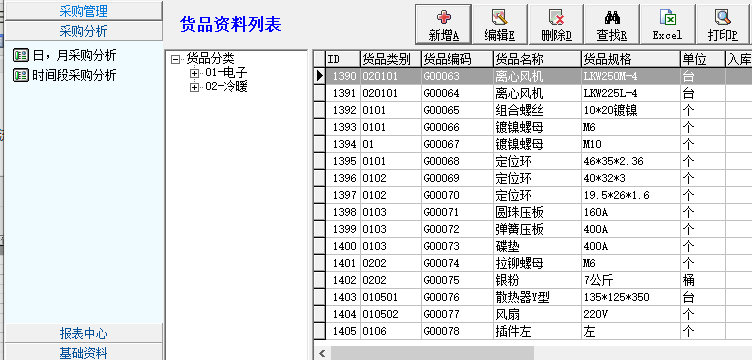
Task: Click the 10*20镀镍 specification cell
Action: click(631, 110)
